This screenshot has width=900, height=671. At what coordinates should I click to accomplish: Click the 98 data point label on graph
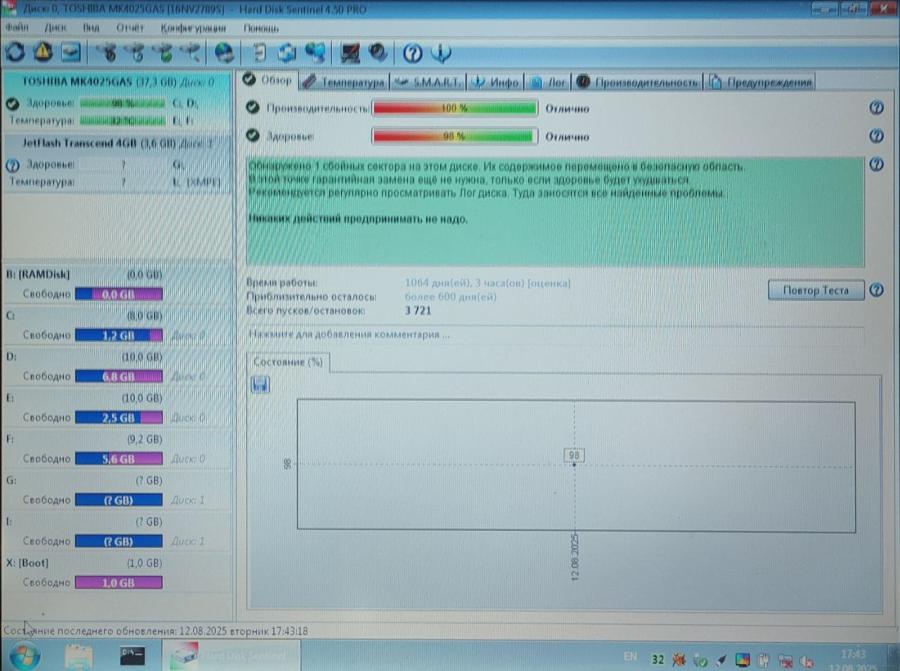point(574,455)
